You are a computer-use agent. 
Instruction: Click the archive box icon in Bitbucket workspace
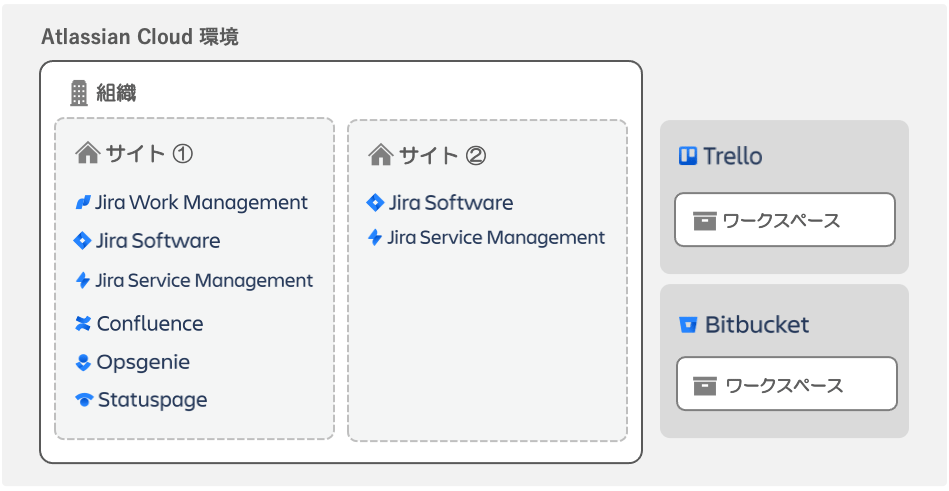pos(705,385)
